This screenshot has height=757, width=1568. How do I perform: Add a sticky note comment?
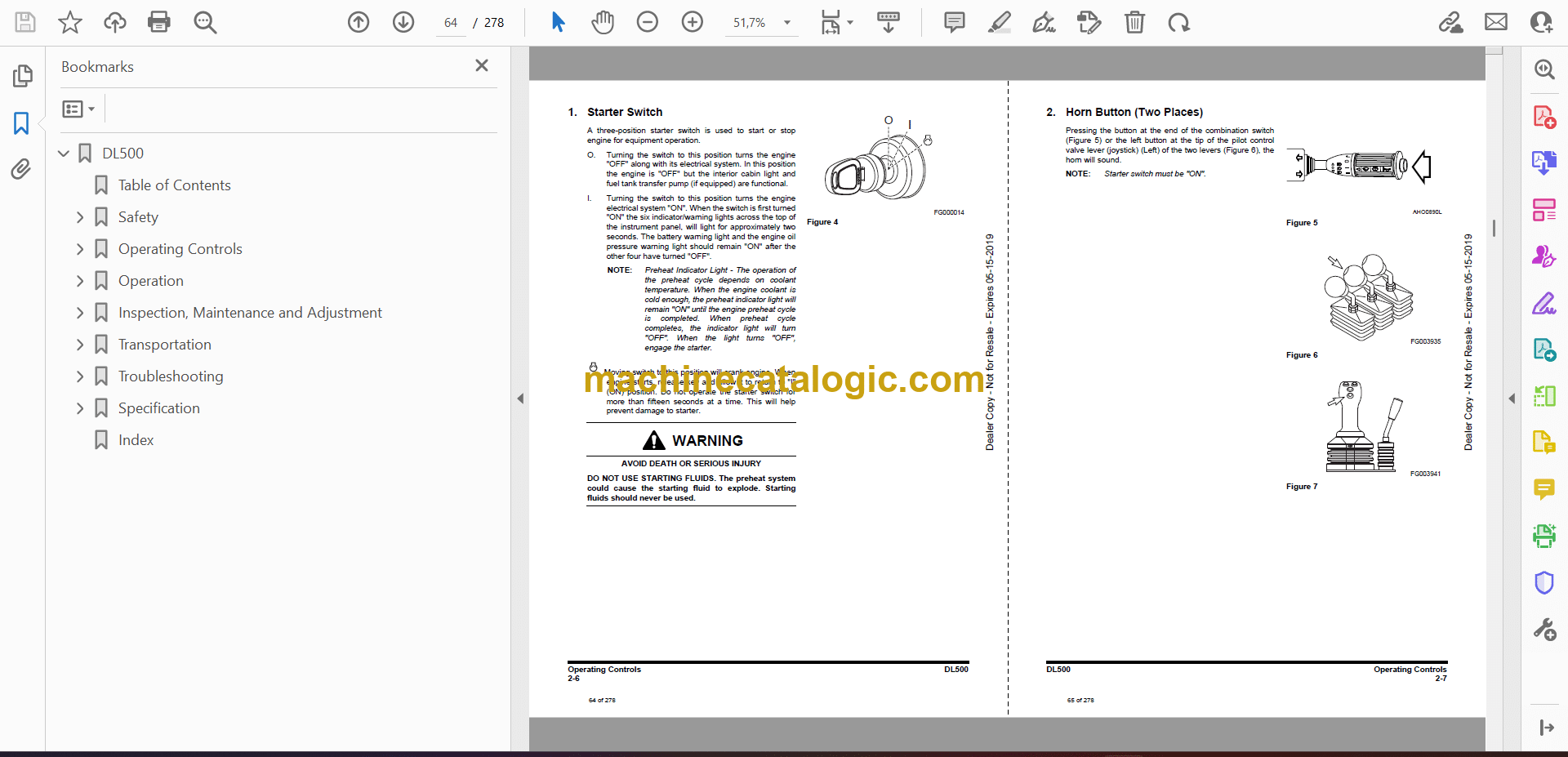point(954,22)
